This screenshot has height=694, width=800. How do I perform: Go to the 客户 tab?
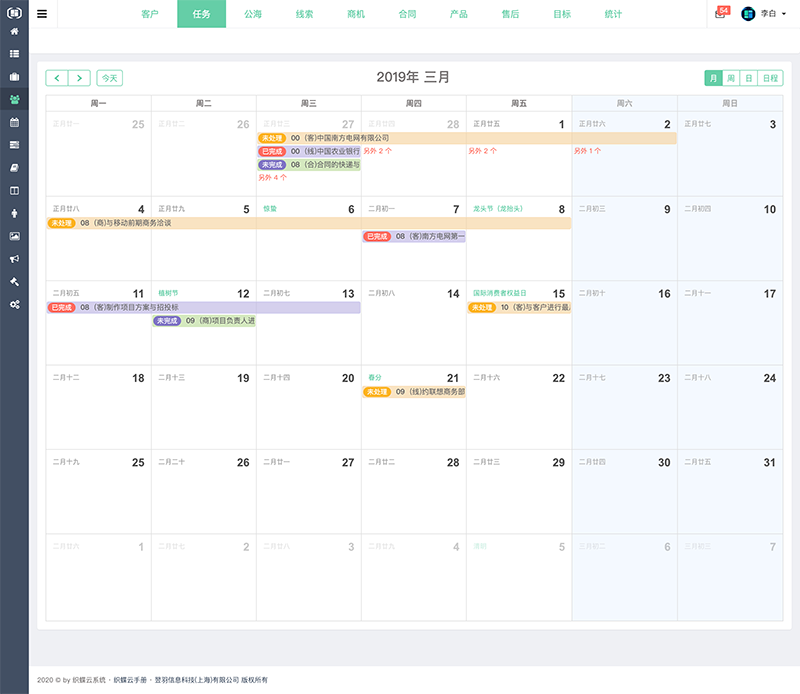click(150, 14)
